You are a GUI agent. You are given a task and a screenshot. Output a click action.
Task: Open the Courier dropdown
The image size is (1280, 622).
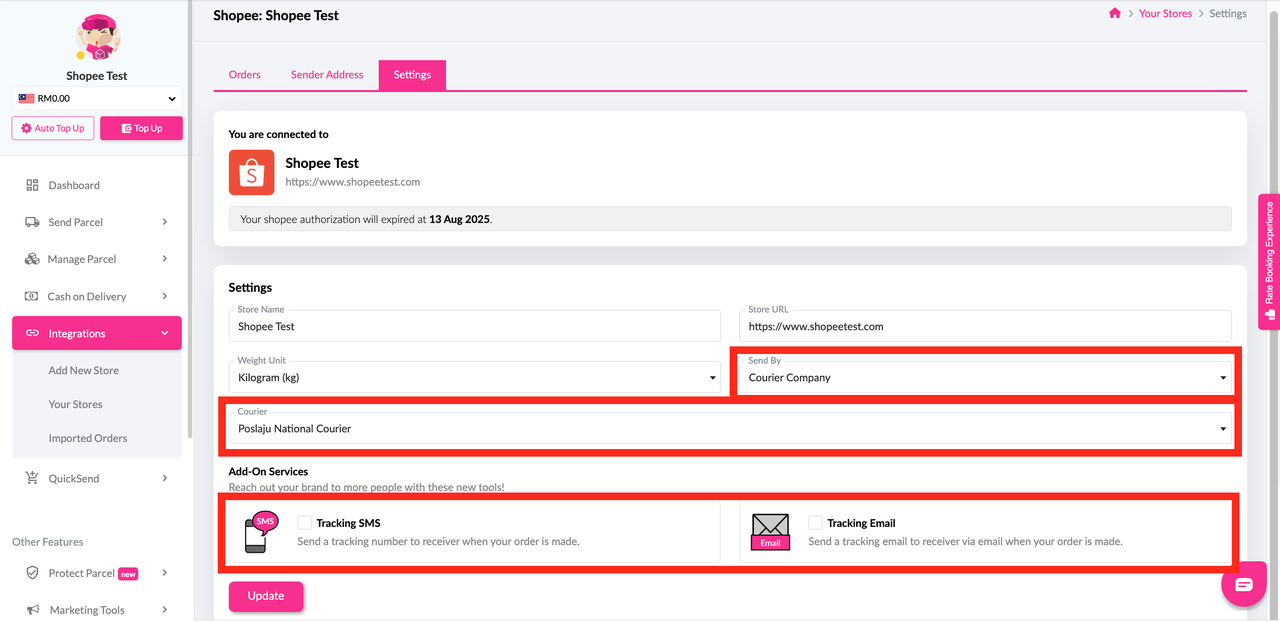730,428
